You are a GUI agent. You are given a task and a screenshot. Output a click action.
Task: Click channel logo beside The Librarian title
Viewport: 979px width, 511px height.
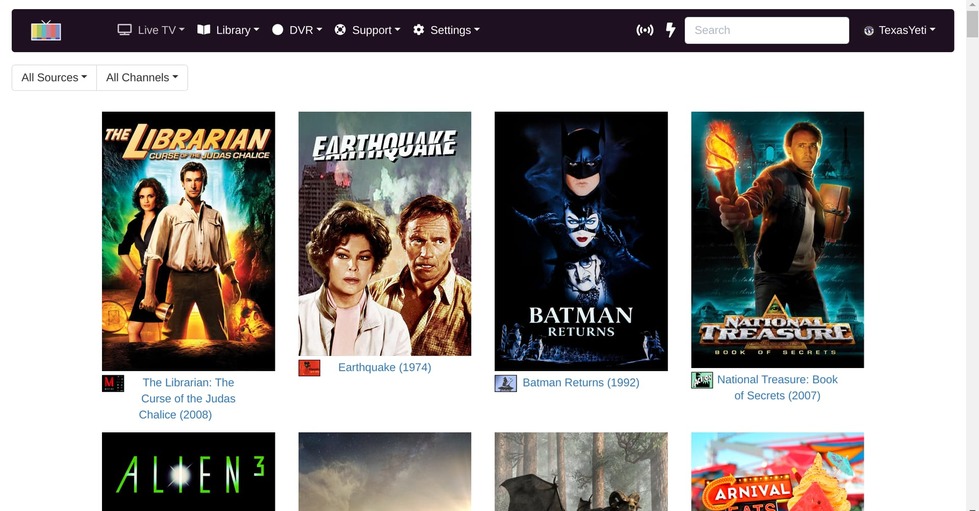(113, 384)
